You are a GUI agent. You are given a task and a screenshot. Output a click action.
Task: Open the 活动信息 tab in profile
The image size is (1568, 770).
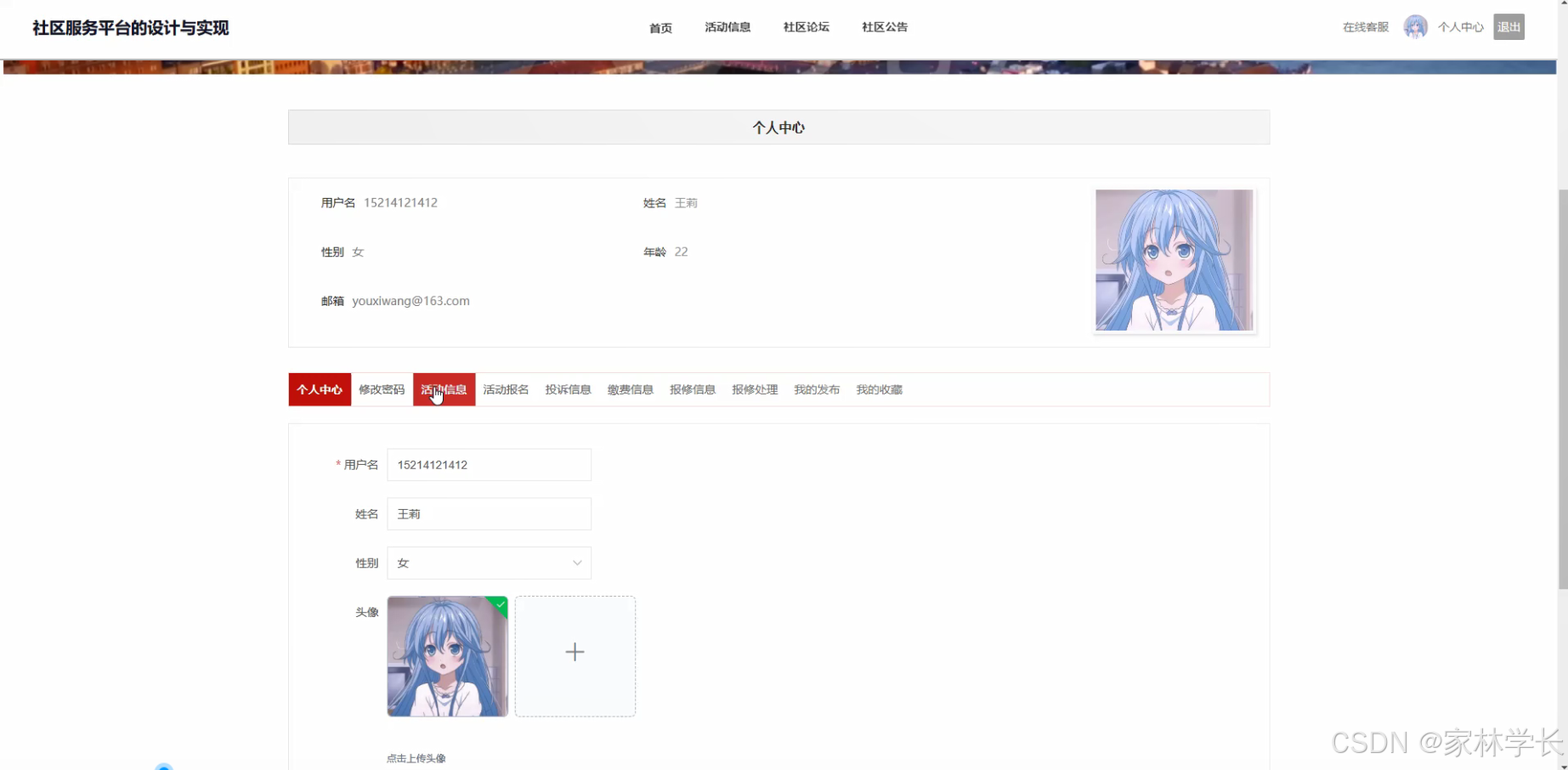(443, 389)
